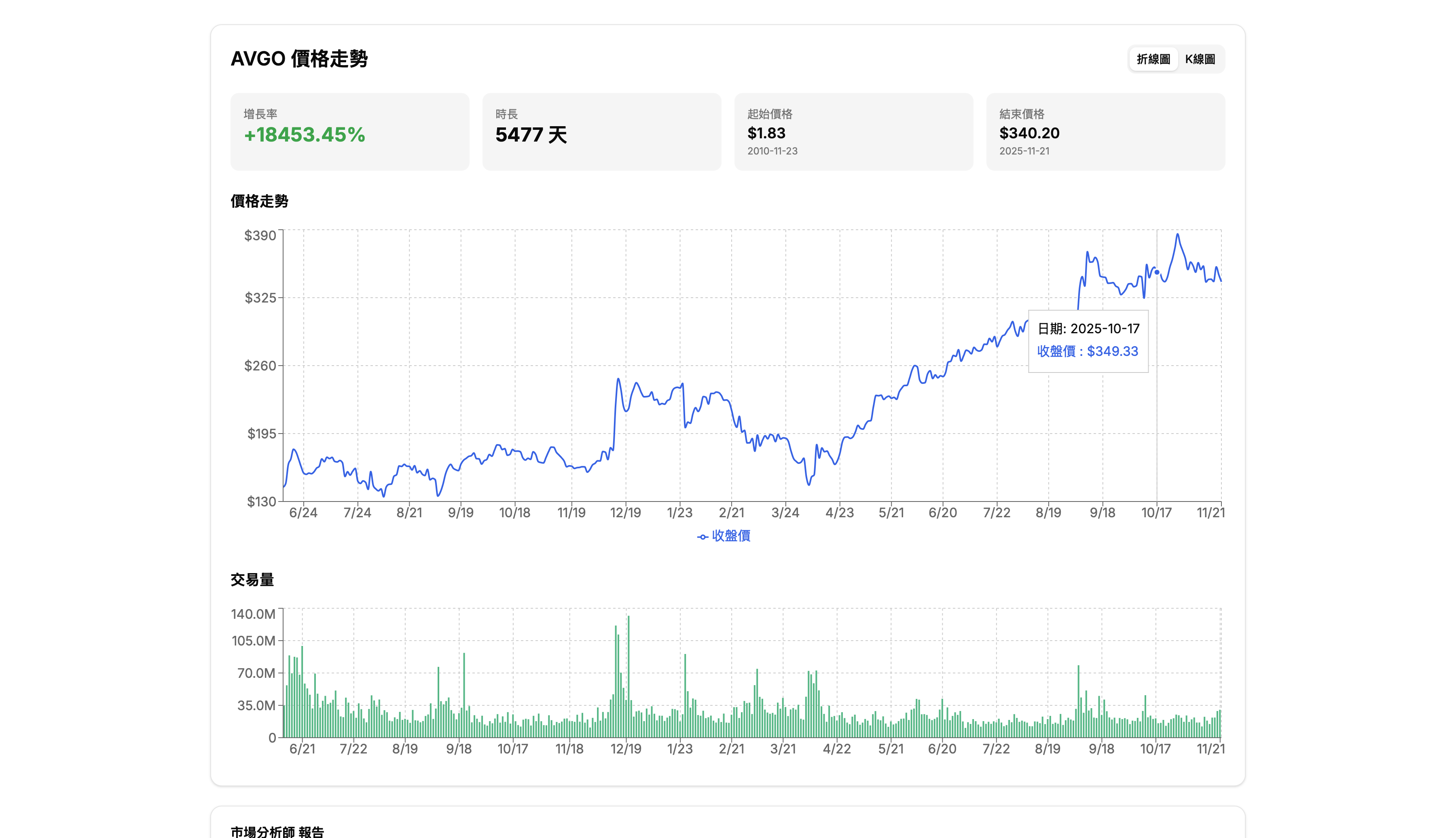Switch to the K線圖 candlestick tab

pyautogui.click(x=1200, y=59)
